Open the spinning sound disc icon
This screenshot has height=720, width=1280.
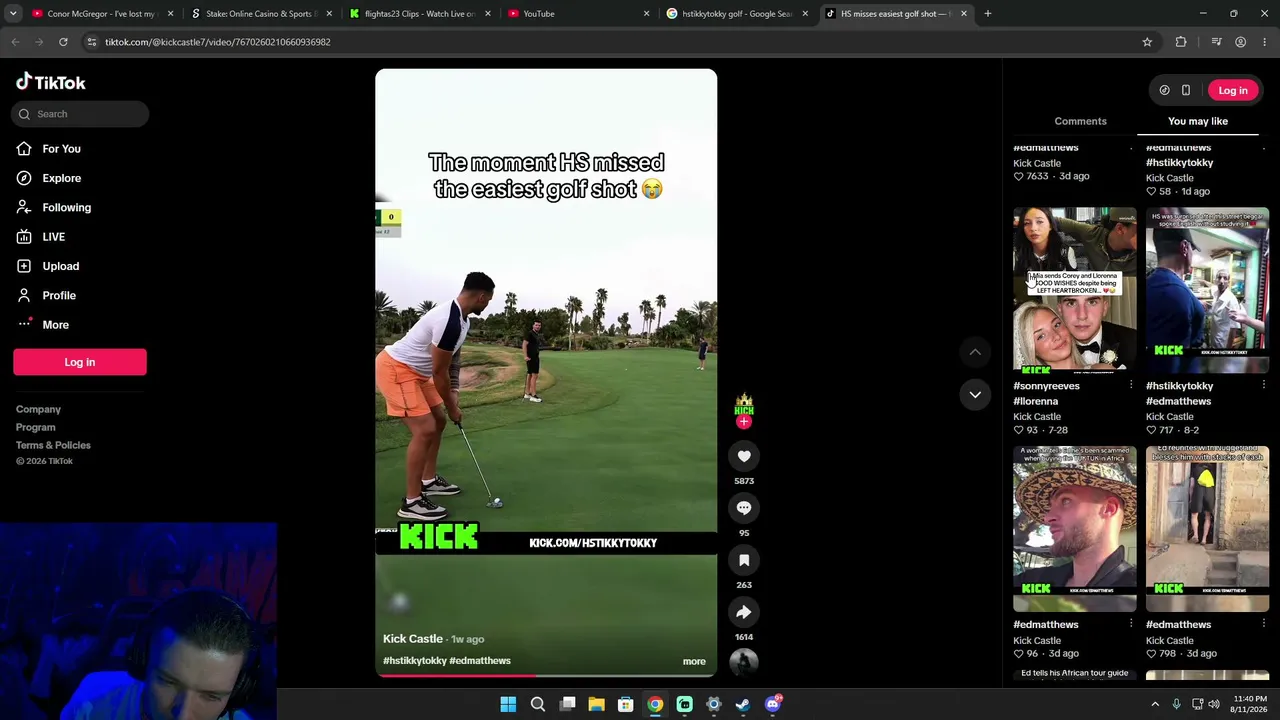point(744,661)
